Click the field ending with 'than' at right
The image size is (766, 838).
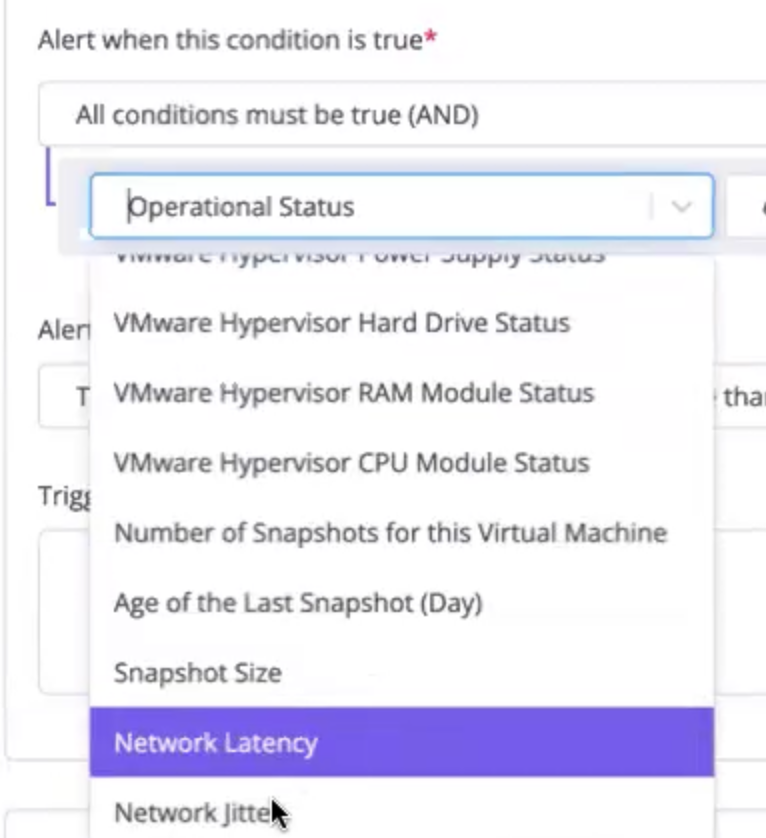pyautogui.click(x=740, y=396)
